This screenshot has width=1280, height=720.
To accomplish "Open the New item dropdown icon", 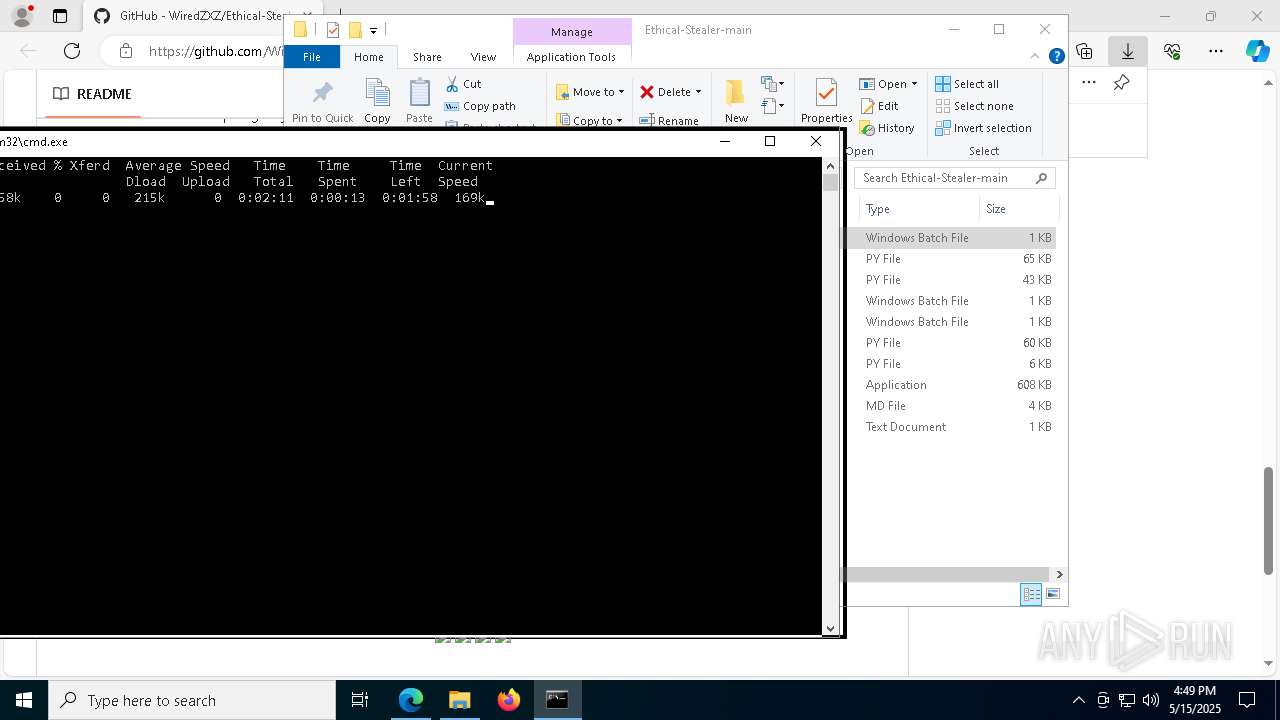I will (771, 84).
